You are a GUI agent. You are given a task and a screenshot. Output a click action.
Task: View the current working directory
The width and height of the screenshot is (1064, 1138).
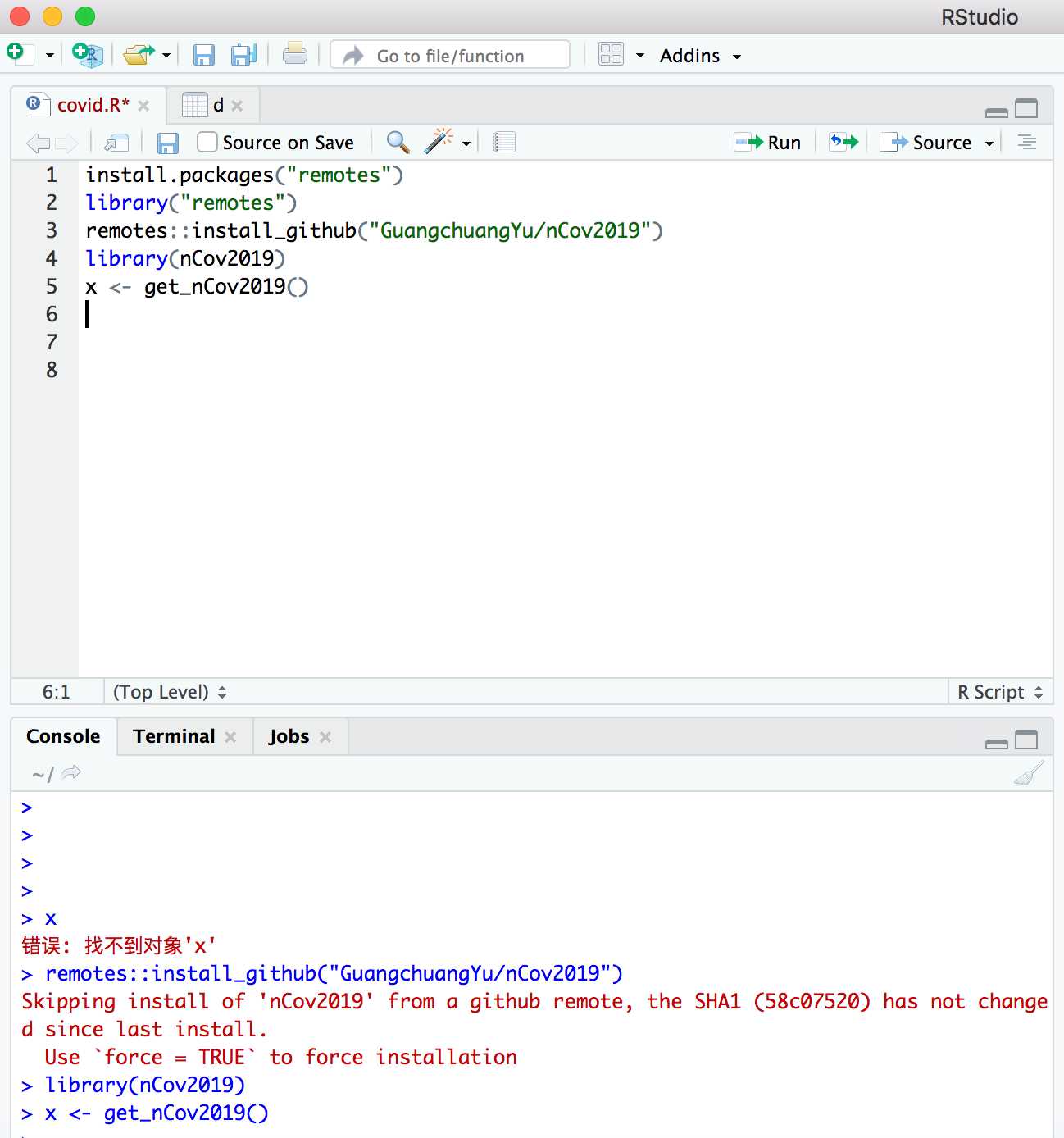pyautogui.click(x=71, y=772)
